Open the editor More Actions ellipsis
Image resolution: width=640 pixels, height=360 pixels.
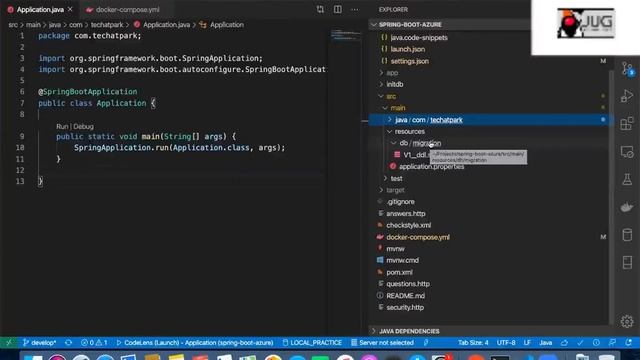(354, 9)
